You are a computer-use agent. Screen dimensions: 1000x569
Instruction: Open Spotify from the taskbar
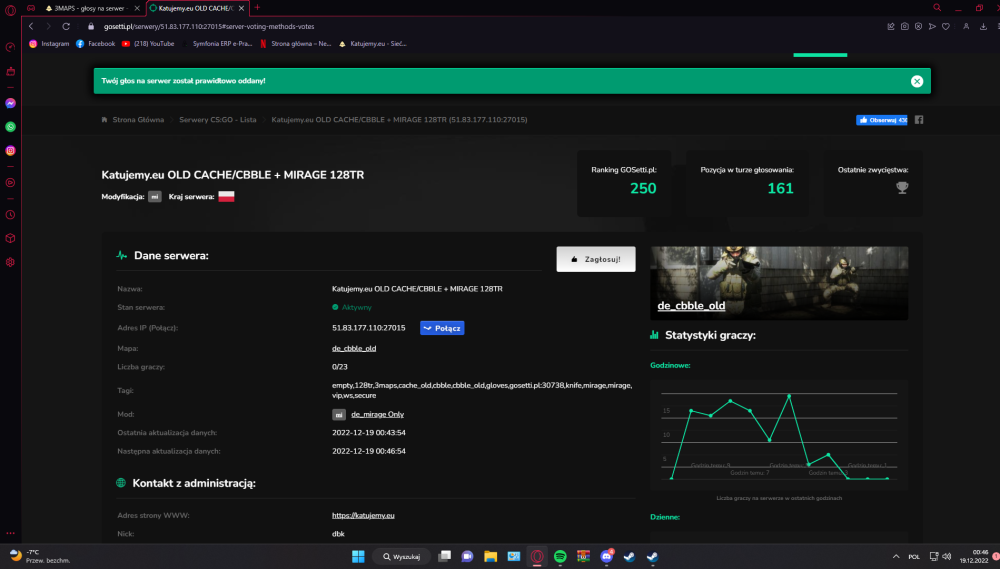click(560, 556)
